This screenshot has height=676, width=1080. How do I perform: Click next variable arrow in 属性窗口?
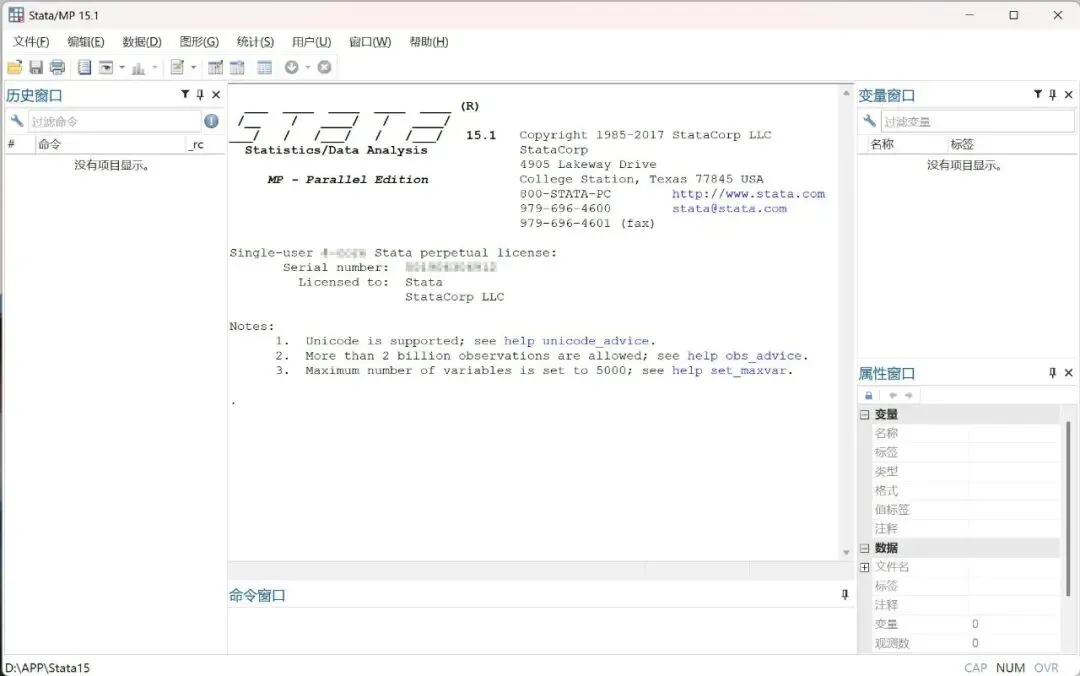point(908,396)
